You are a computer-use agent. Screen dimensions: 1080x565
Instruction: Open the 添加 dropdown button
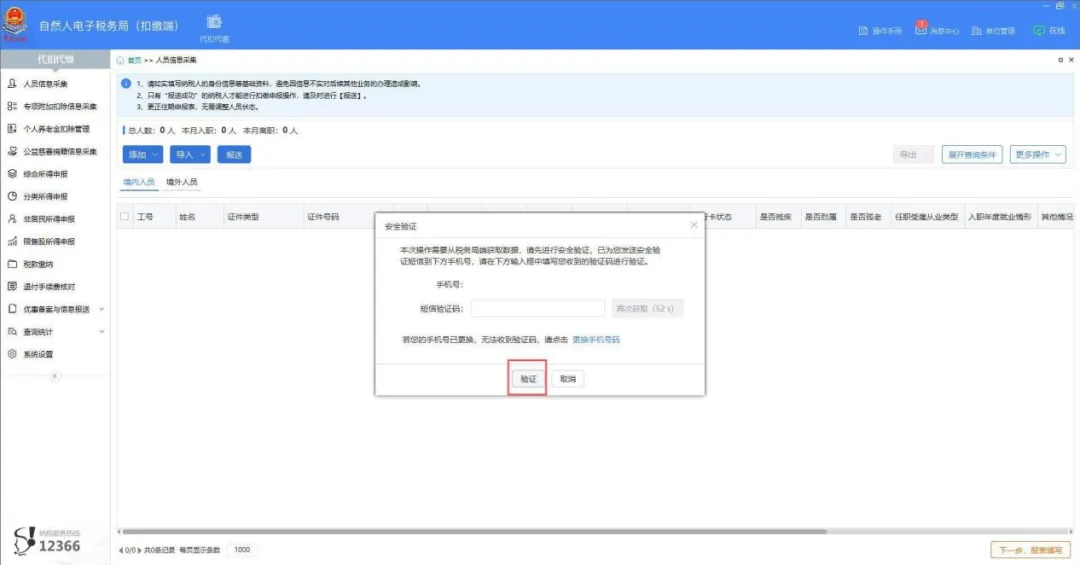point(143,154)
